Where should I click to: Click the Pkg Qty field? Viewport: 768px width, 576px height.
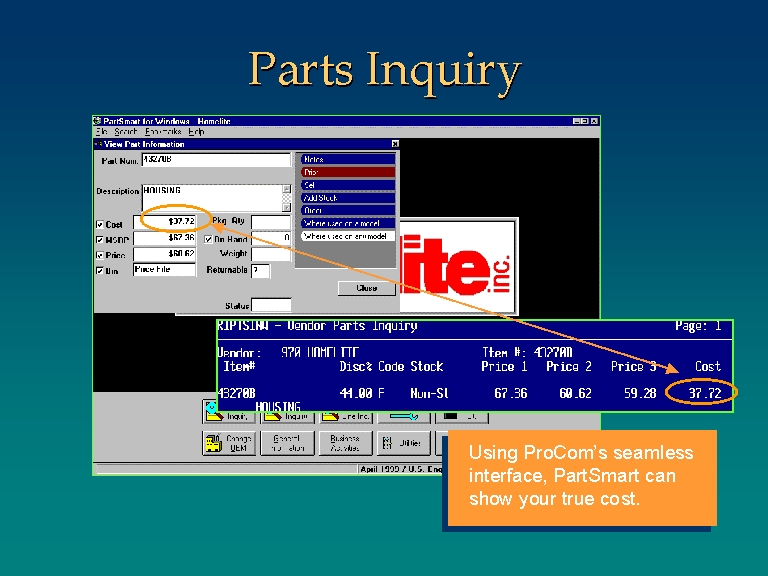271,222
